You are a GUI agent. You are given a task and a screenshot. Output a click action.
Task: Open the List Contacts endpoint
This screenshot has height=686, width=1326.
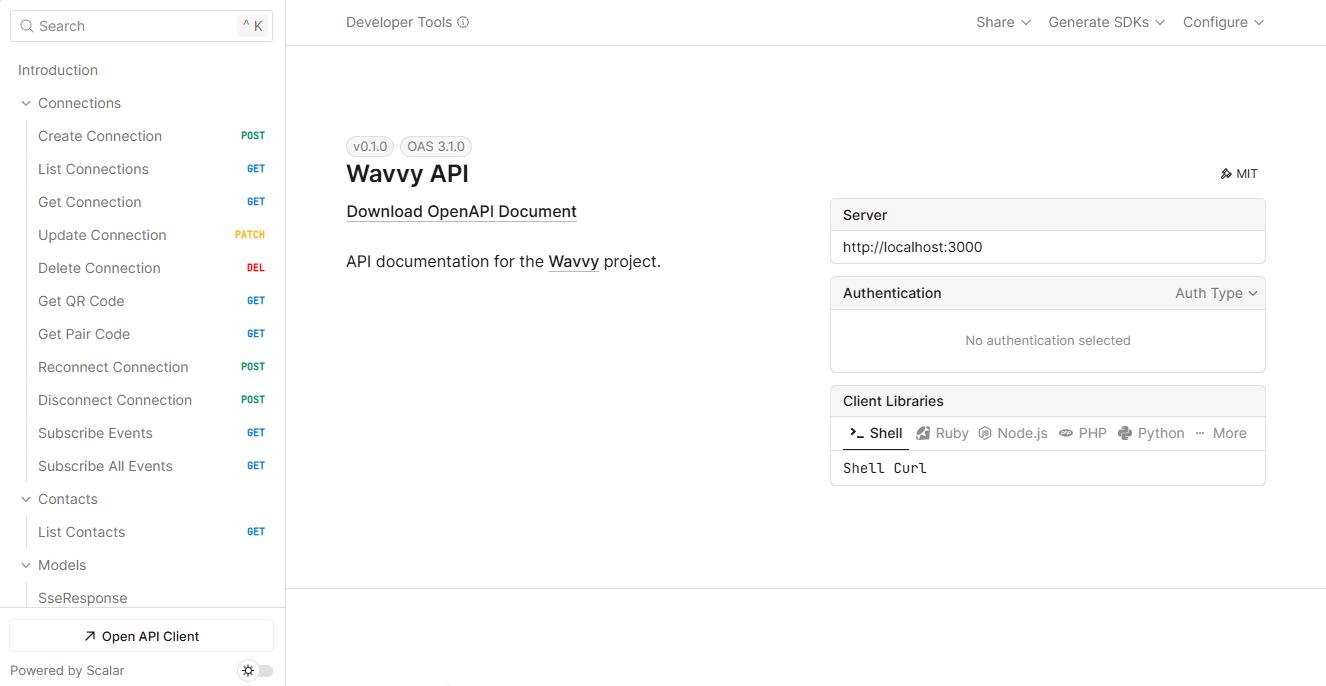pyautogui.click(x=148, y=532)
